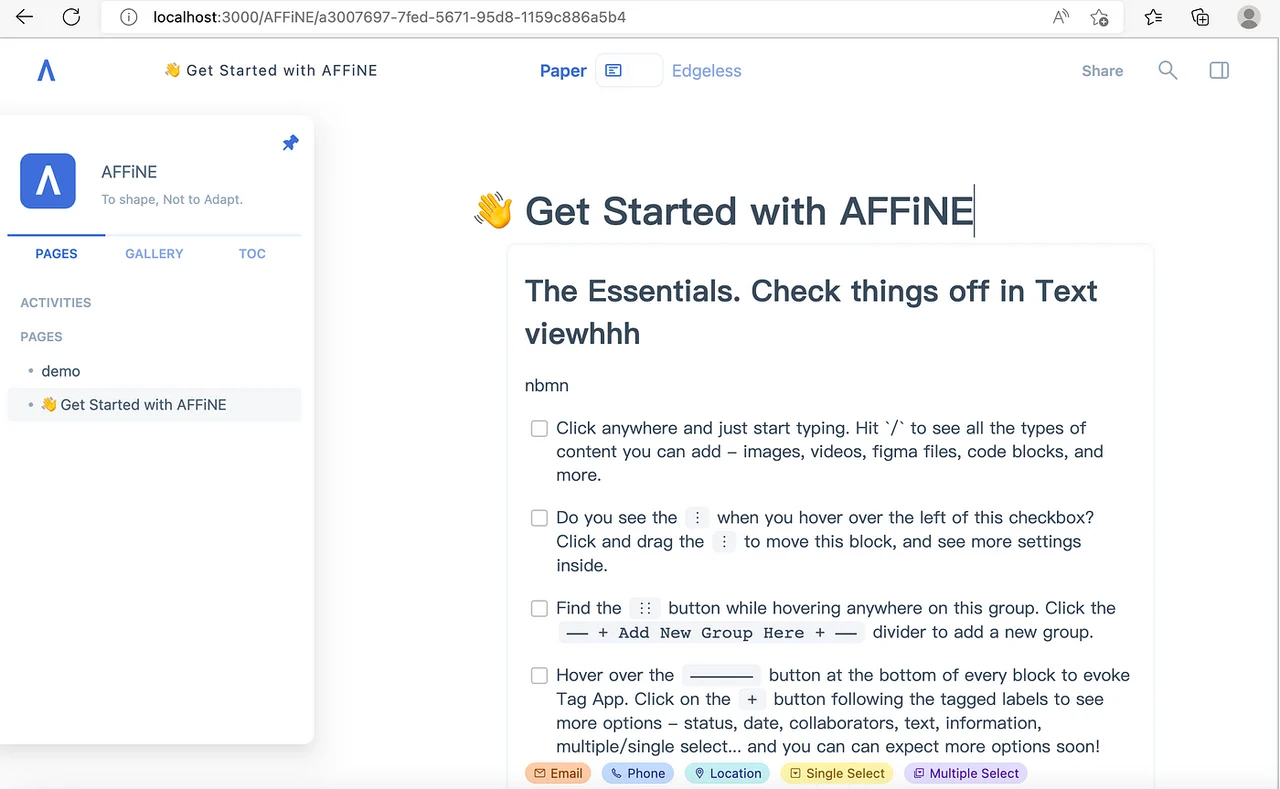Switch to Edgeless mode

click(x=707, y=71)
